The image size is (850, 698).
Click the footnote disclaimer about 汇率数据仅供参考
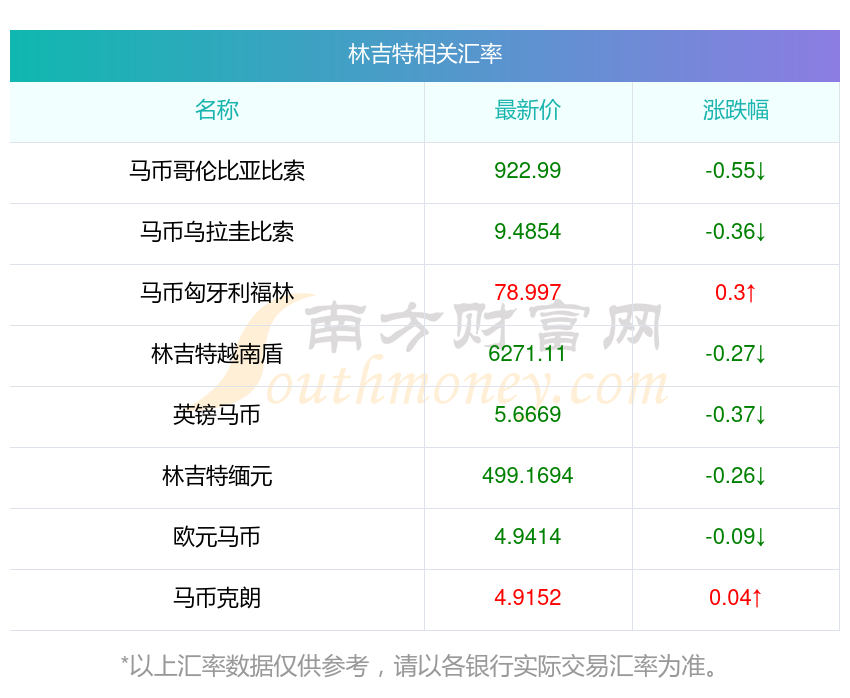click(x=420, y=667)
